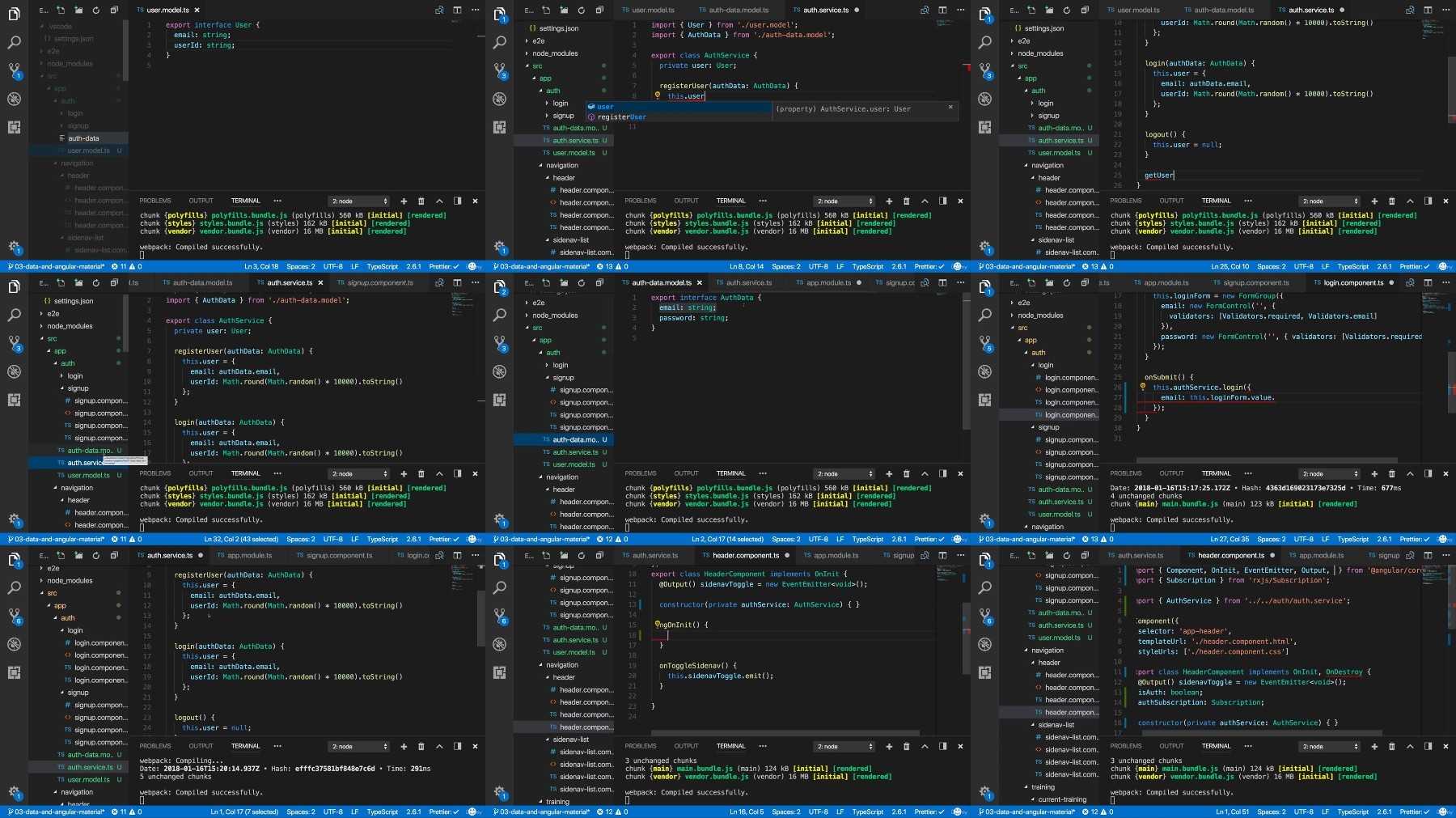Open Debug view in Ln 32, Col 2 window
The height and width of the screenshot is (818, 1456).
[14, 371]
